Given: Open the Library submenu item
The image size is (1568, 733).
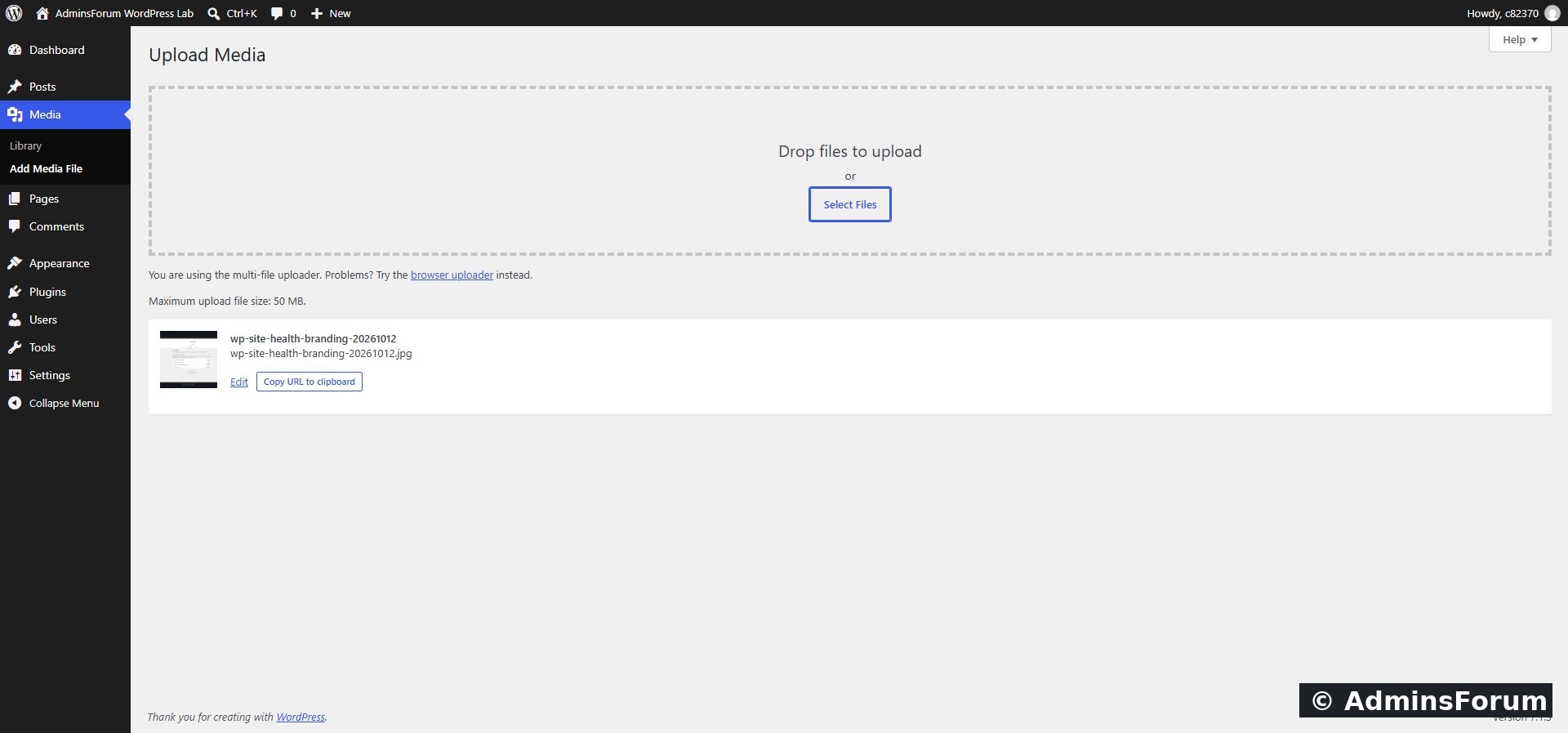Looking at the screenshot, I should pyautogui.click(x=25, y=145).
